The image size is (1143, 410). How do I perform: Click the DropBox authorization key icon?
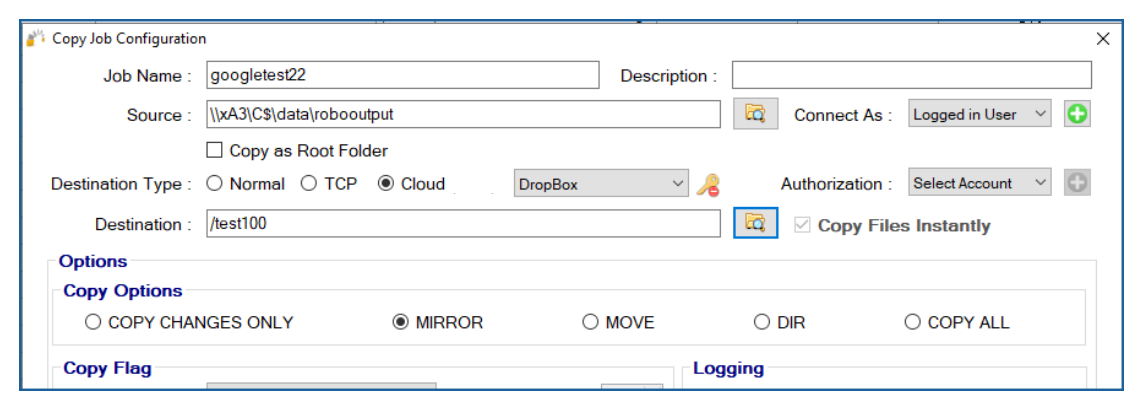tap(708, 184)
